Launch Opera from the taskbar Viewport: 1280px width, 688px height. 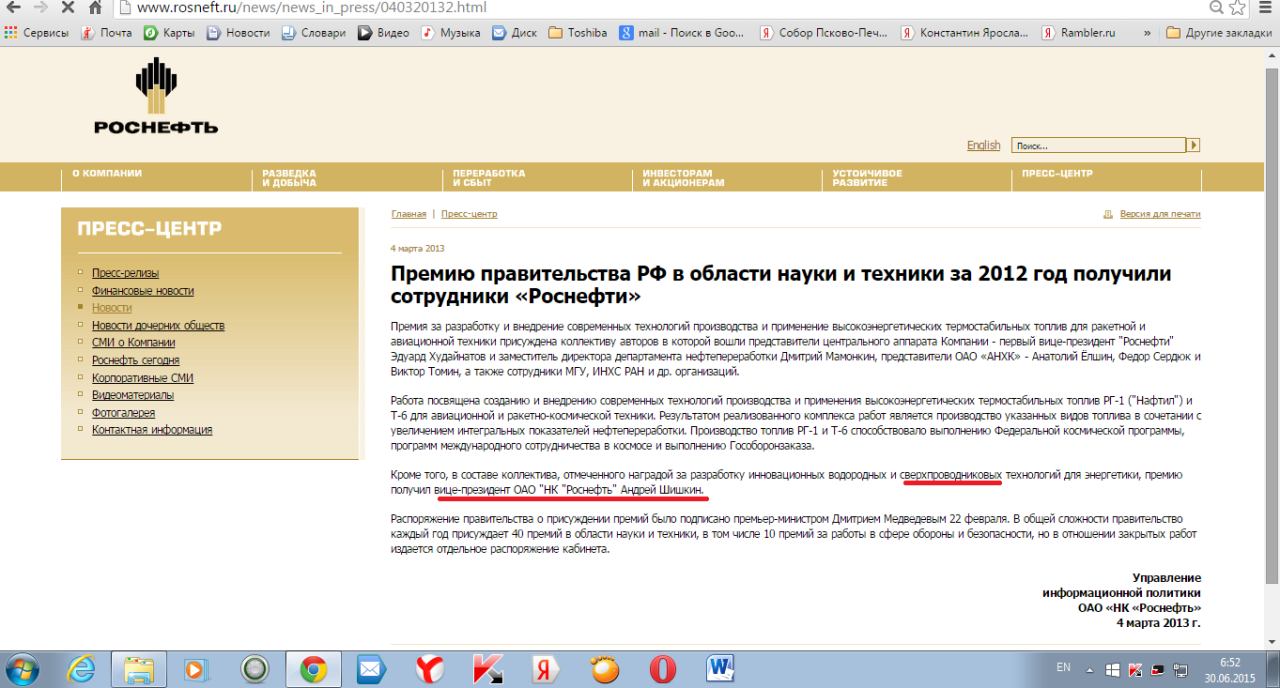click(x=662, y=668)
